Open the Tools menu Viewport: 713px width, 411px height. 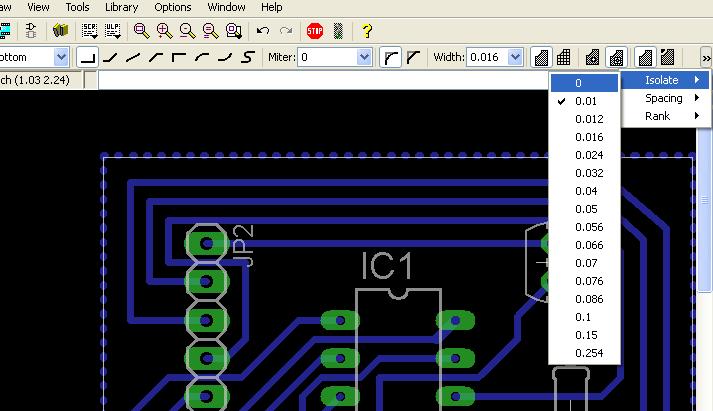tap(77, 7)
